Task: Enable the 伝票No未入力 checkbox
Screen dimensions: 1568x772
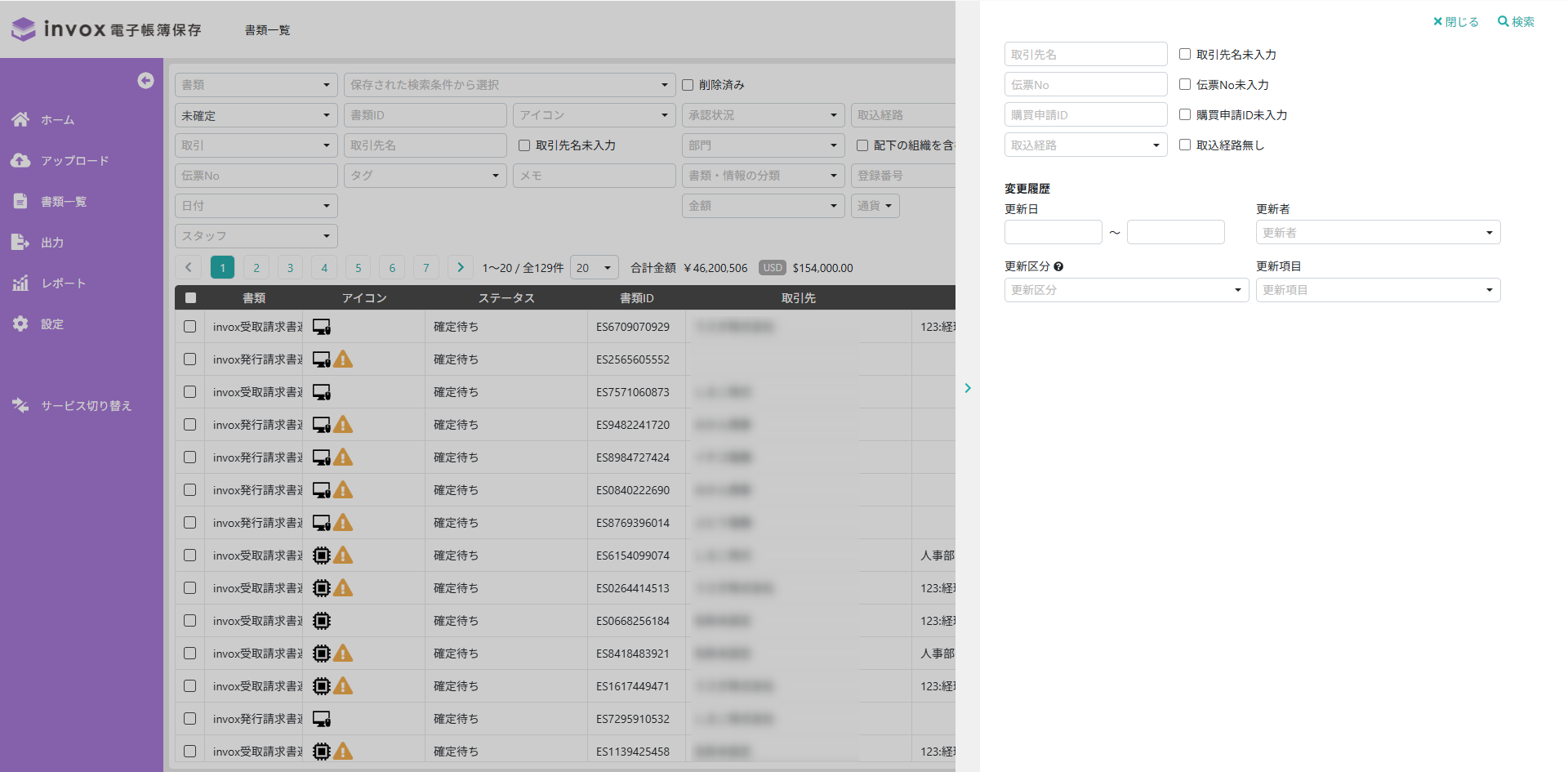Action: (x=1185, y=84)
